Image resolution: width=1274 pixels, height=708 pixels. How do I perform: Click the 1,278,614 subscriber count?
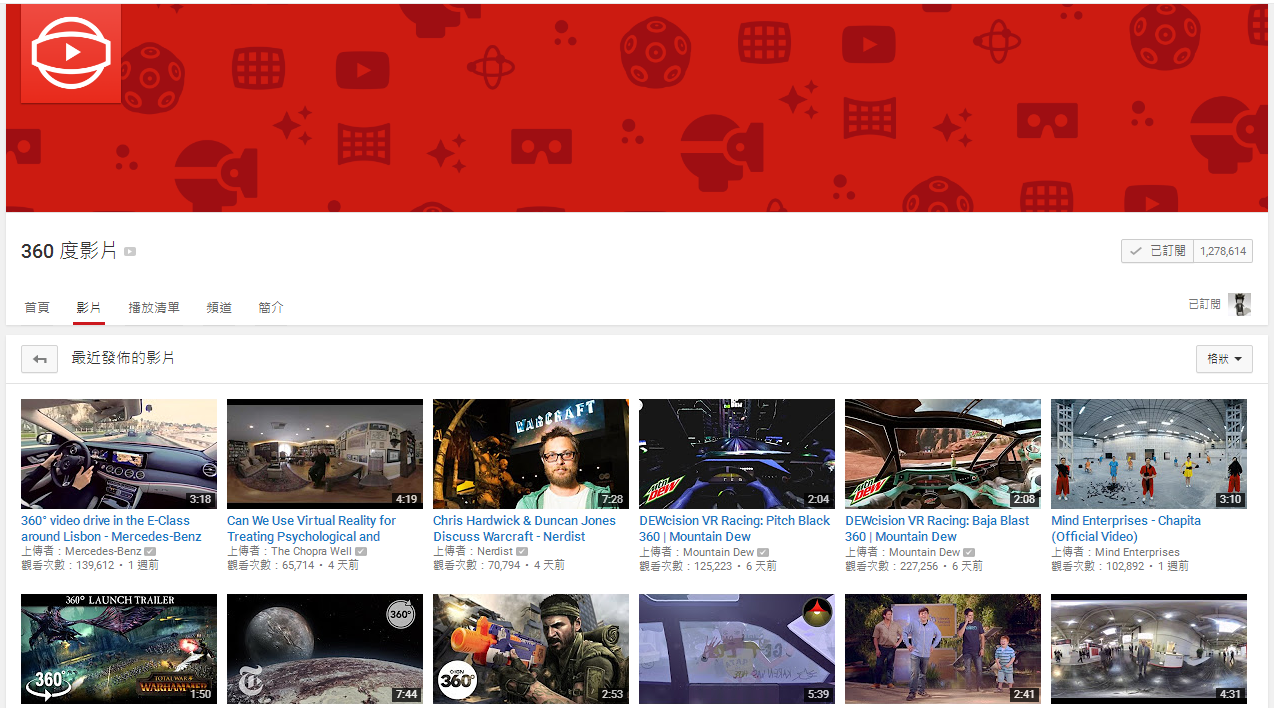[1223, 251]
